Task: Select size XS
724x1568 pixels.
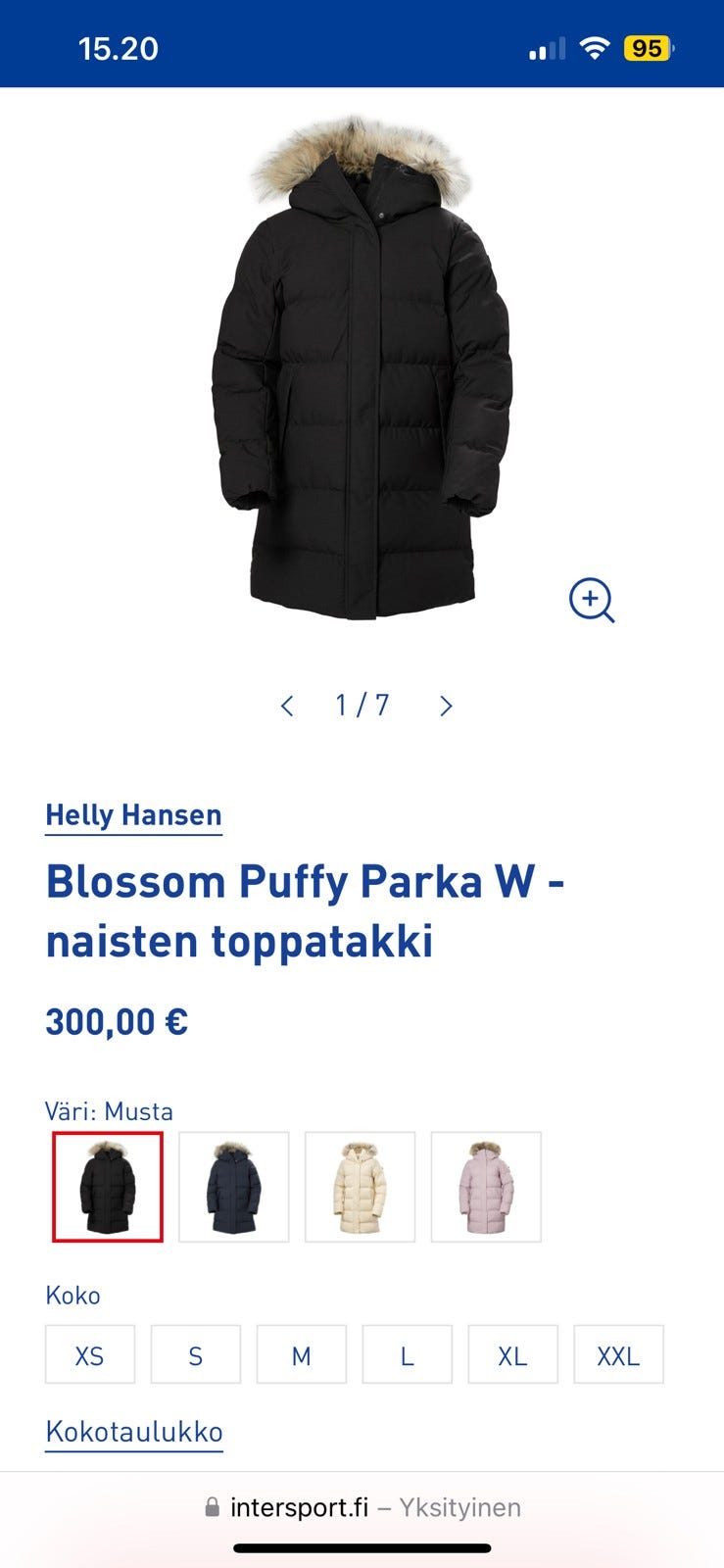Action: click(90, 1355)
